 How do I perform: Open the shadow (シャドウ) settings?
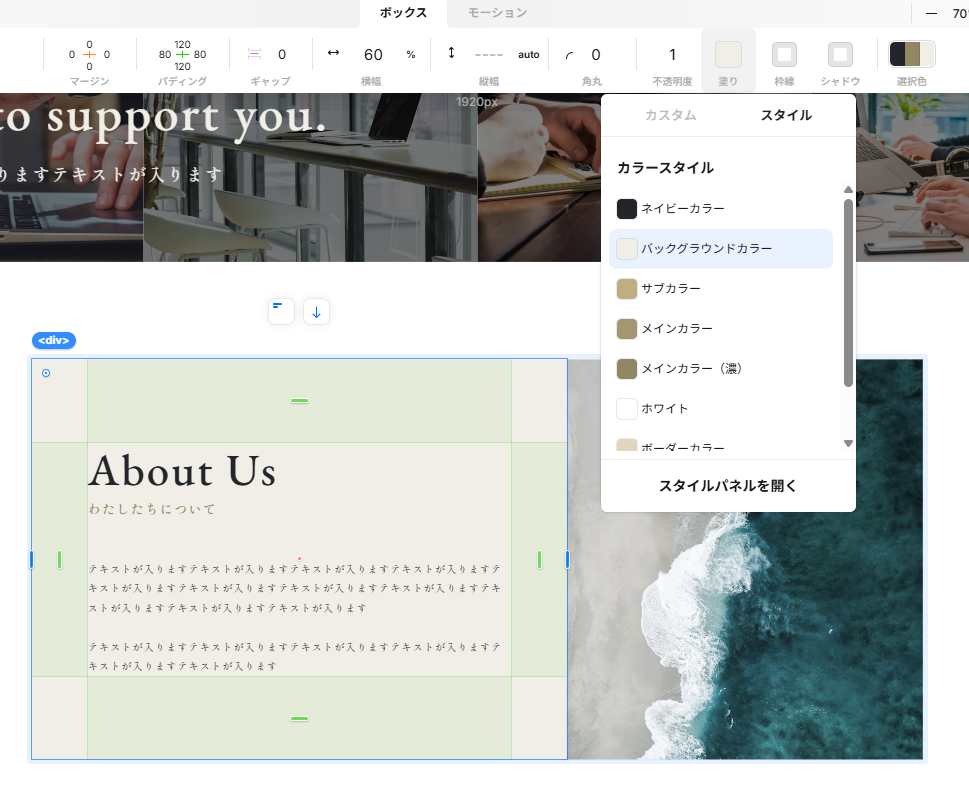click(840, 54)
